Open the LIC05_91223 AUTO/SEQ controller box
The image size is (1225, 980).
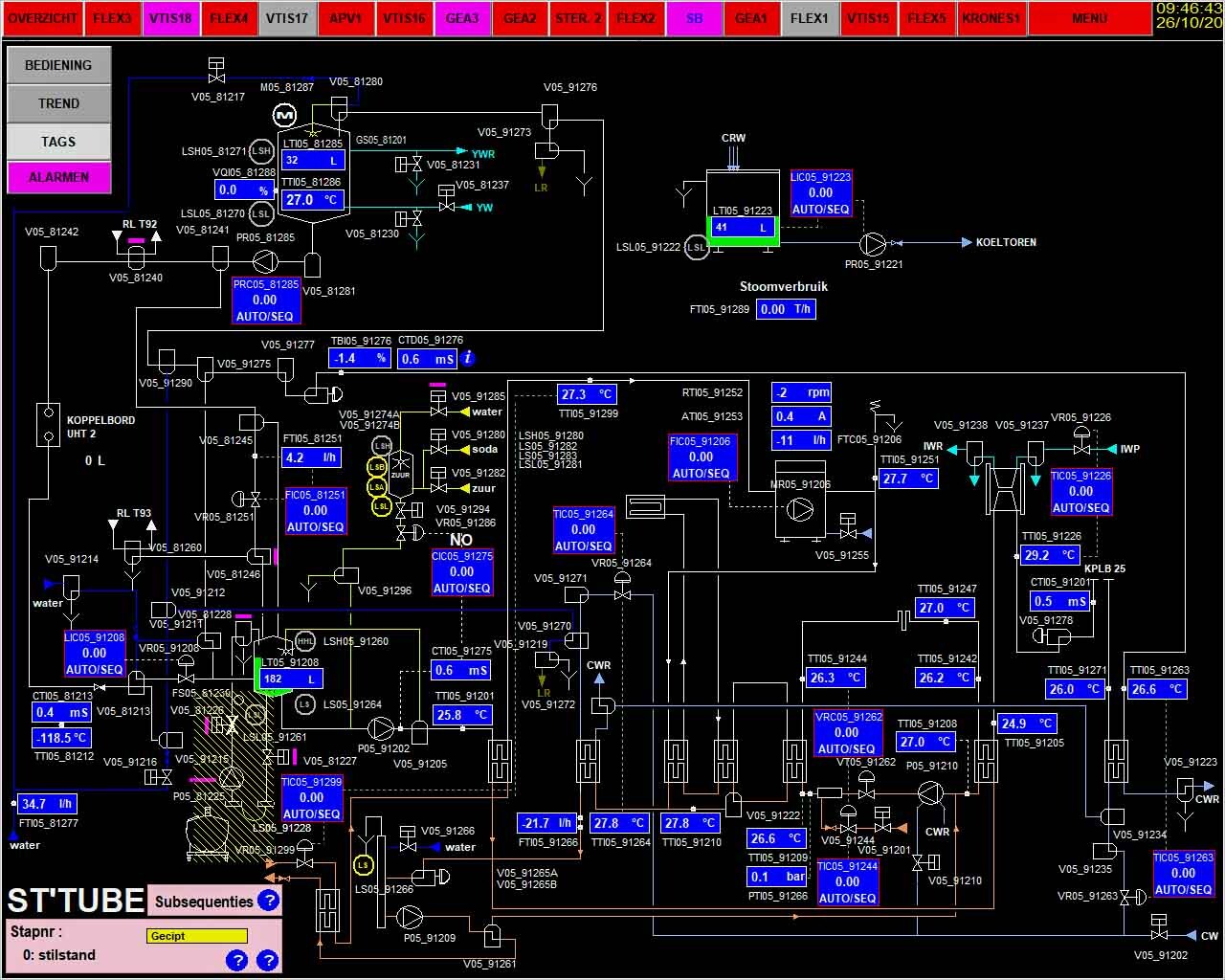820,193
